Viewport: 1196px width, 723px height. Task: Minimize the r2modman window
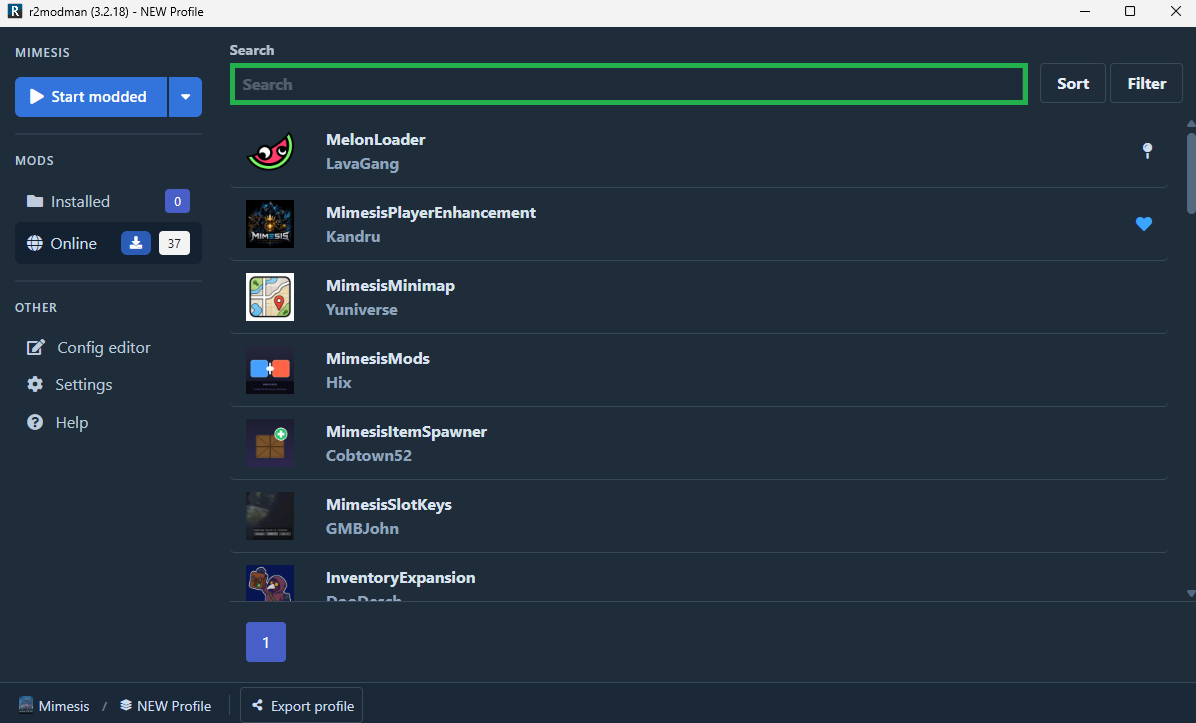(x=1085, y=11)
